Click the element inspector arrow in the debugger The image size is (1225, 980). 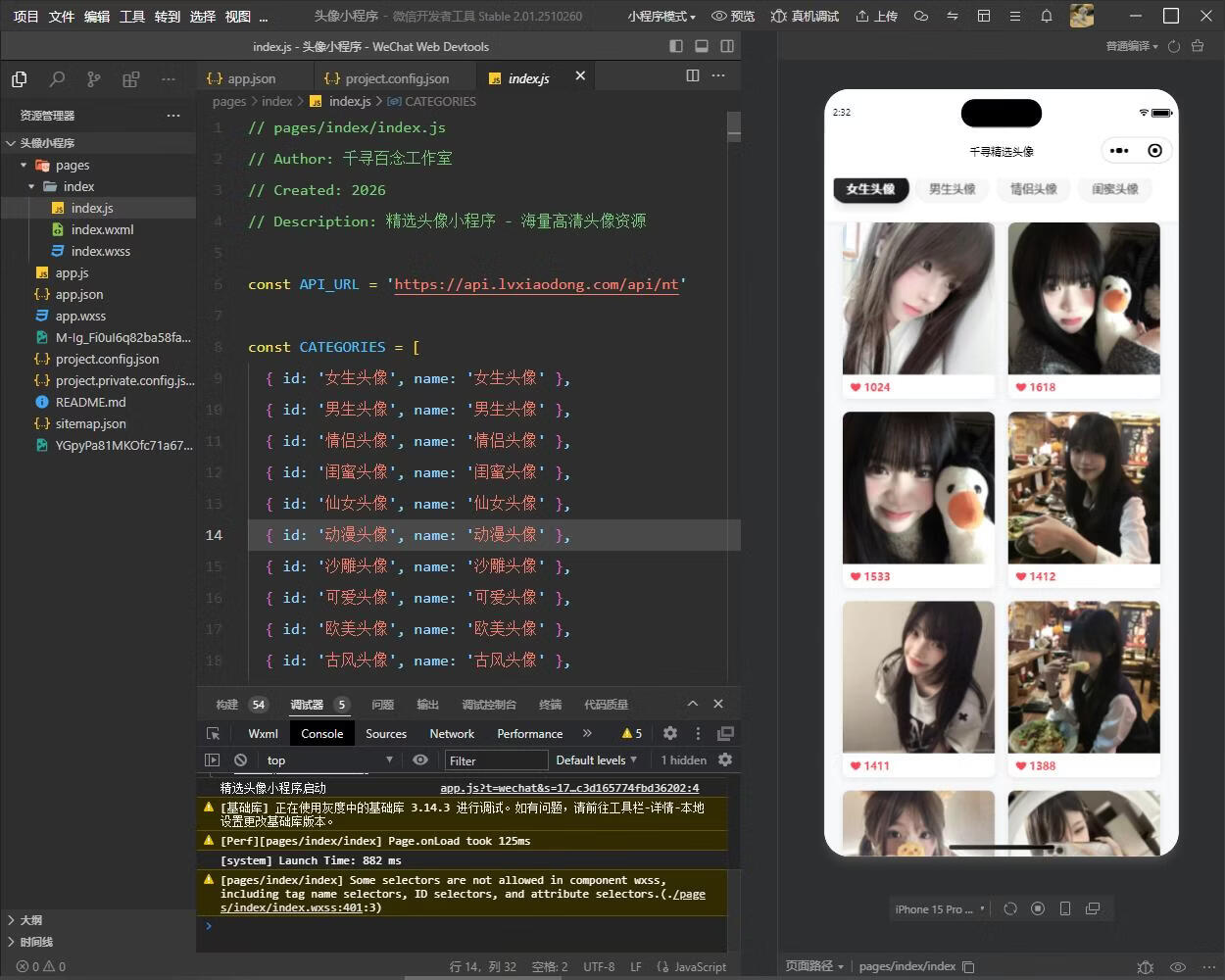pos(213,733)
